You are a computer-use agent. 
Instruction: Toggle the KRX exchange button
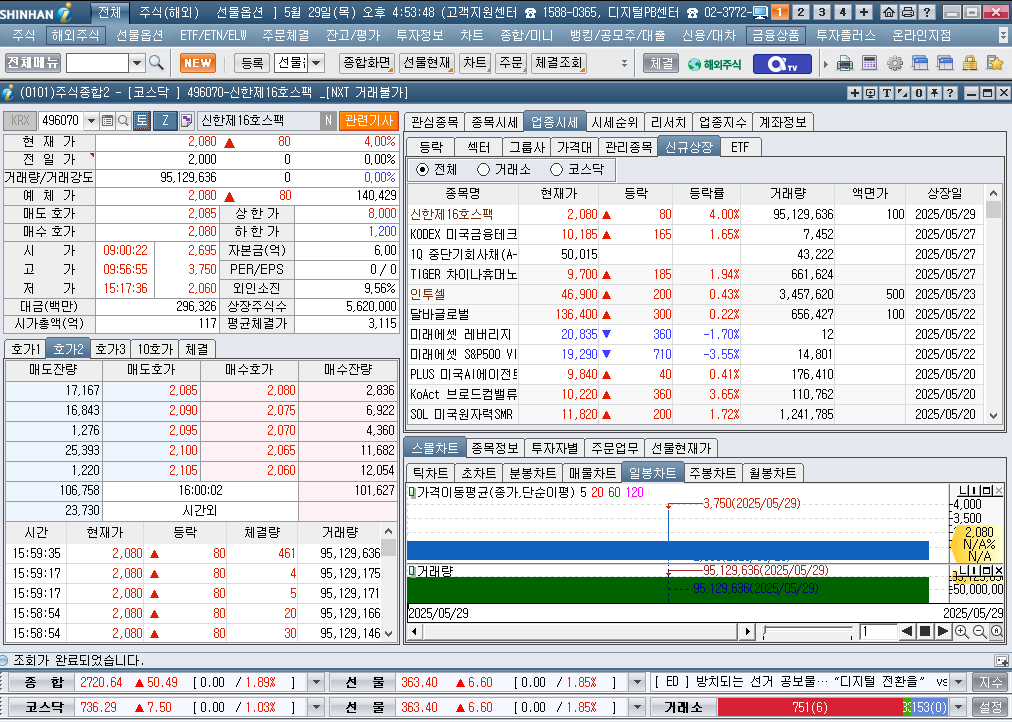point(21,121)
